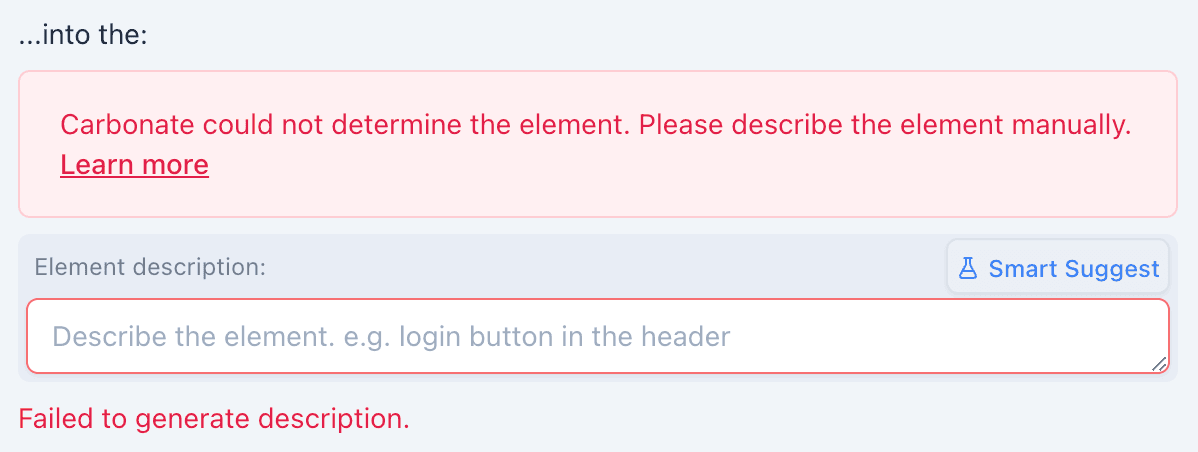Viewport: 1198px width, 452px height.
Task: Click the "Failed to generate description." error text
Action: [x=214, y=418]
